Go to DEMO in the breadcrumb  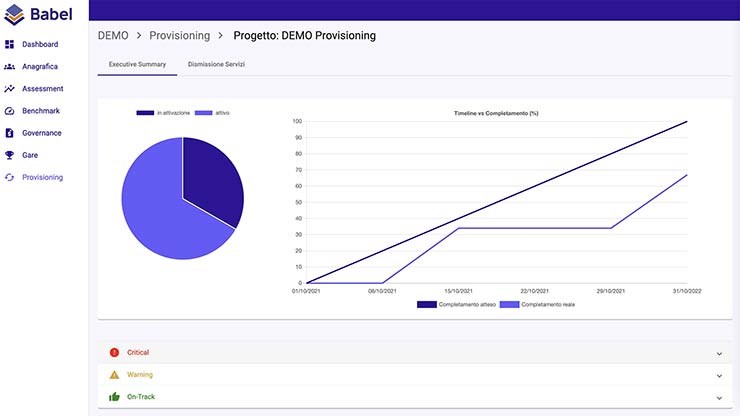click(x=115, y=36)
